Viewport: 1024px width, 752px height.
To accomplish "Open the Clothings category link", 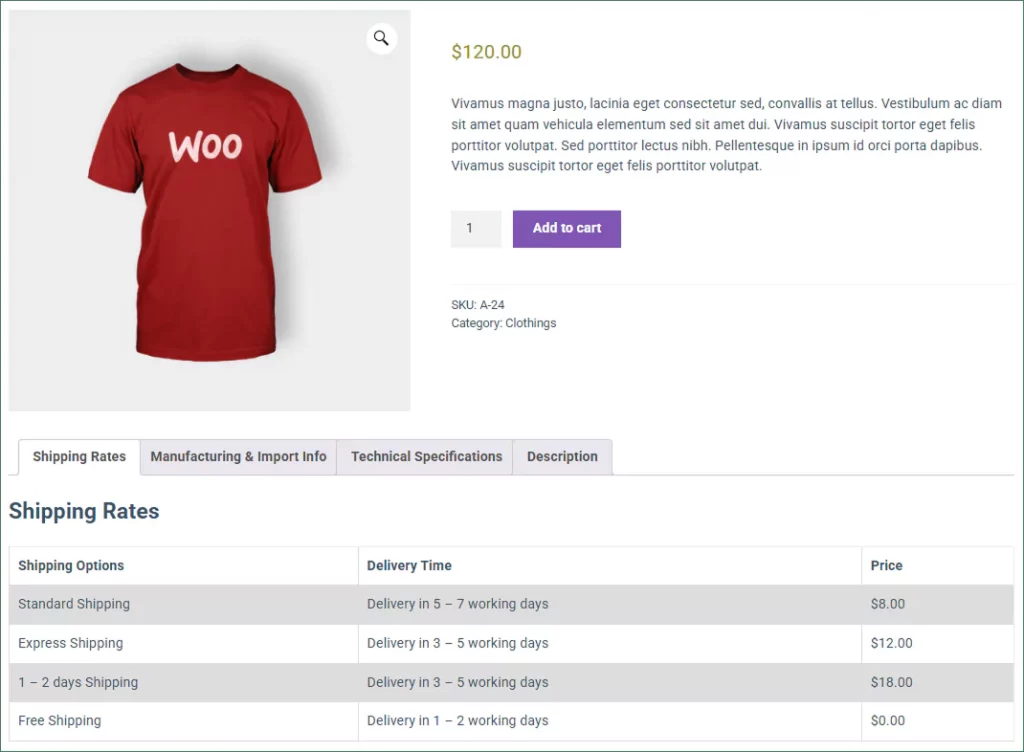I will point(530,323).
